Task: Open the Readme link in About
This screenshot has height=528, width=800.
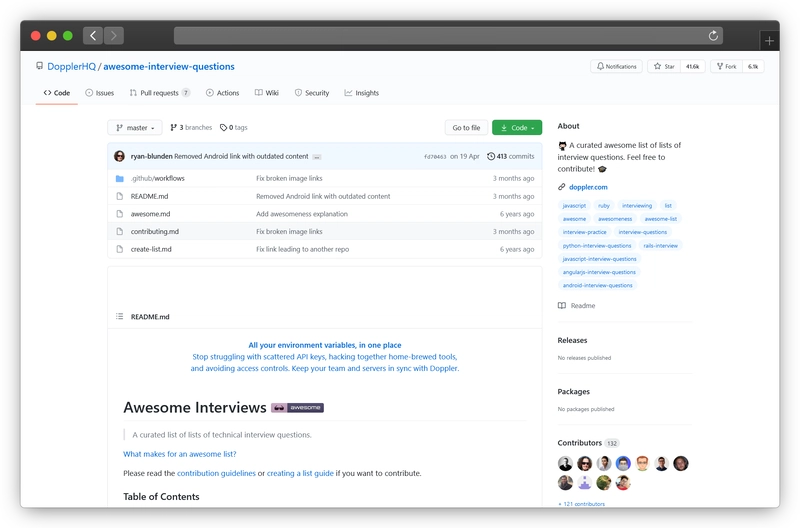Action: click(x=583, y=306)
